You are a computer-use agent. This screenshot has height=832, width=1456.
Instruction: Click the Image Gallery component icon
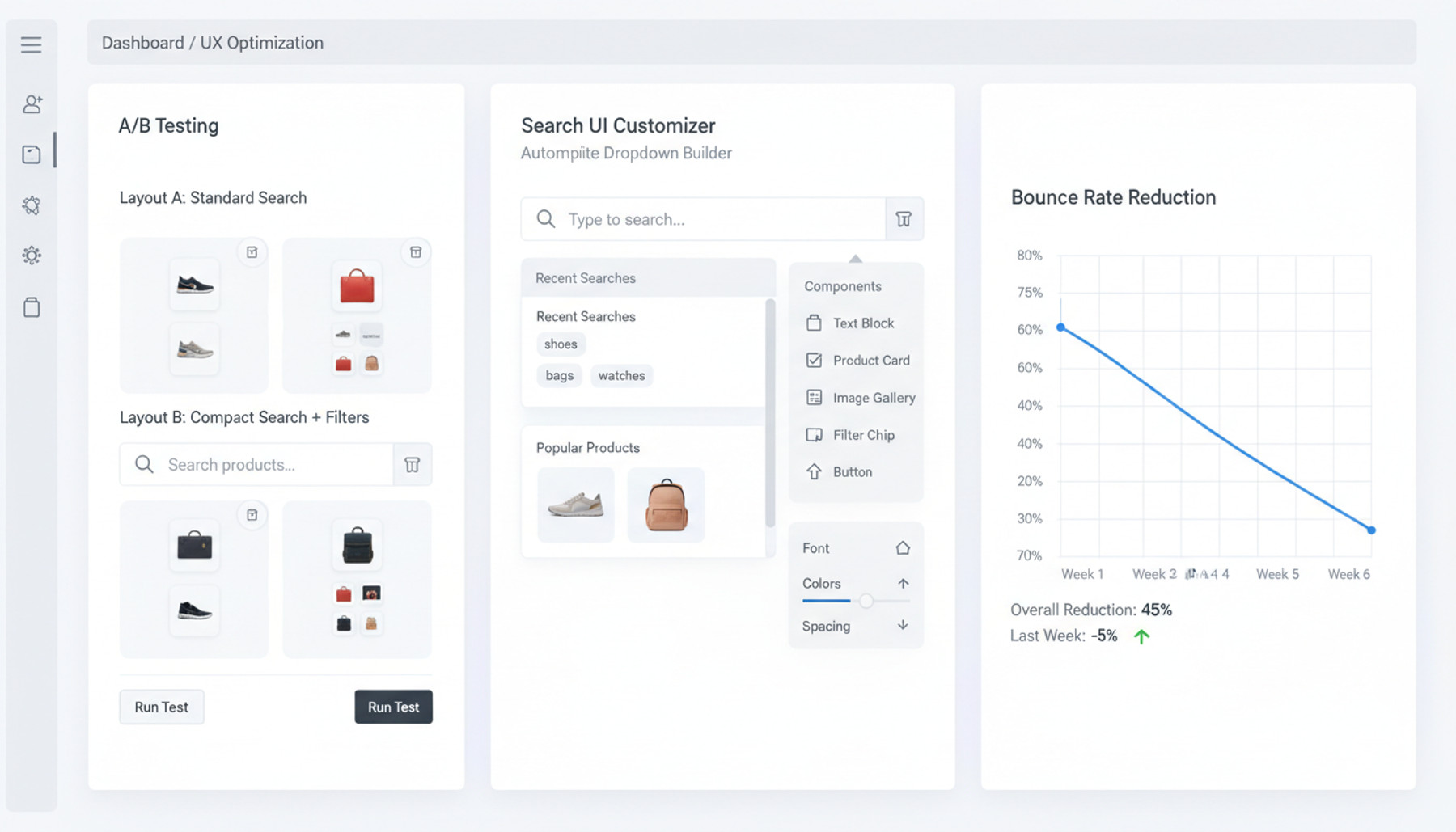814,398
